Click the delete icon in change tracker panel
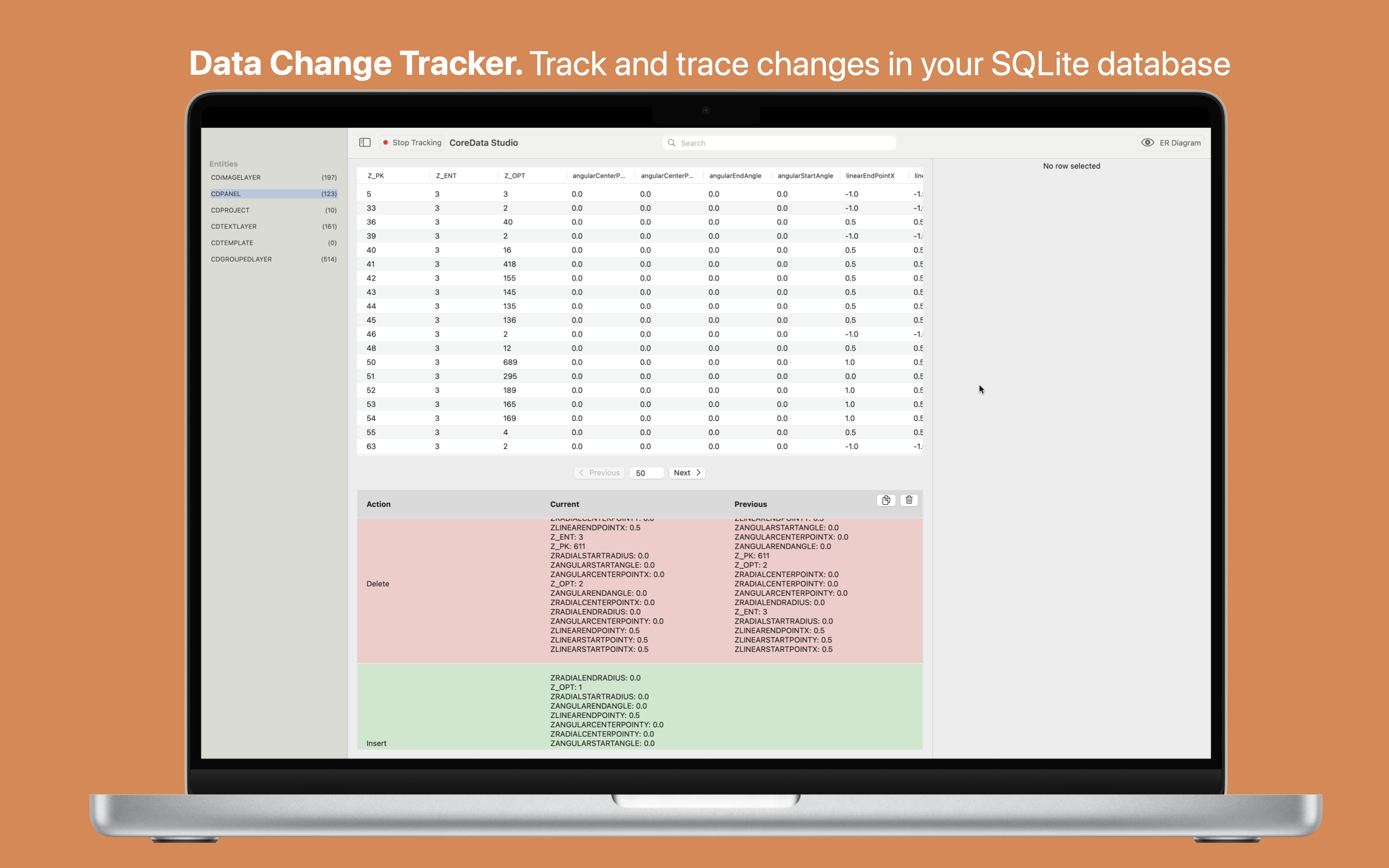Viewport: 1389px width, 868px height. [x=909, y=500]
